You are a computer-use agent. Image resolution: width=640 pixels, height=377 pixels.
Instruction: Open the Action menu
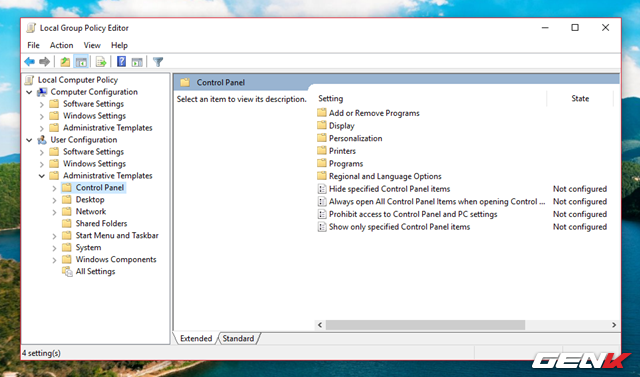pos(62,45)
